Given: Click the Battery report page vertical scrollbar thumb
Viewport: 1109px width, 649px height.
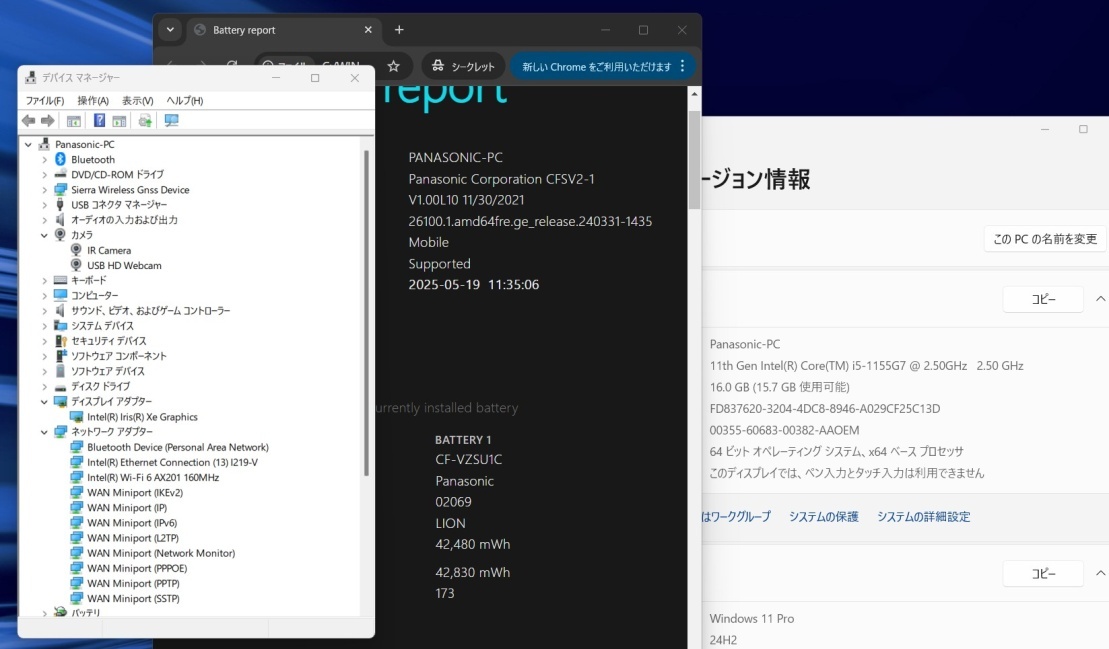Looking at the screenshot, I should tap(694, 160).
